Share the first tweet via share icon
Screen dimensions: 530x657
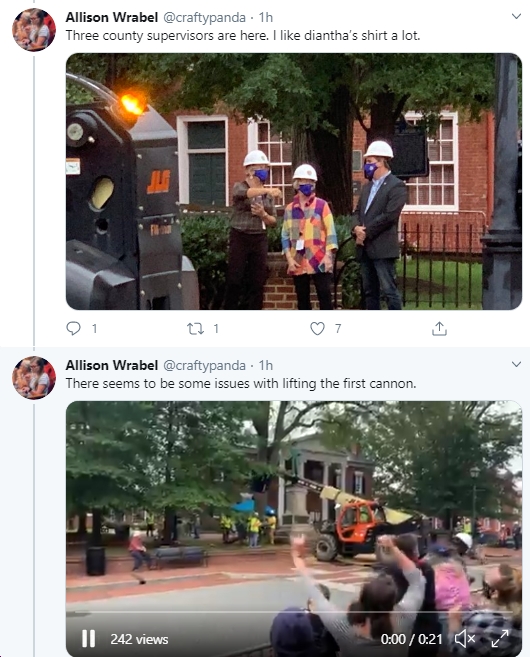pyautogui.click(x=439, y=329)
